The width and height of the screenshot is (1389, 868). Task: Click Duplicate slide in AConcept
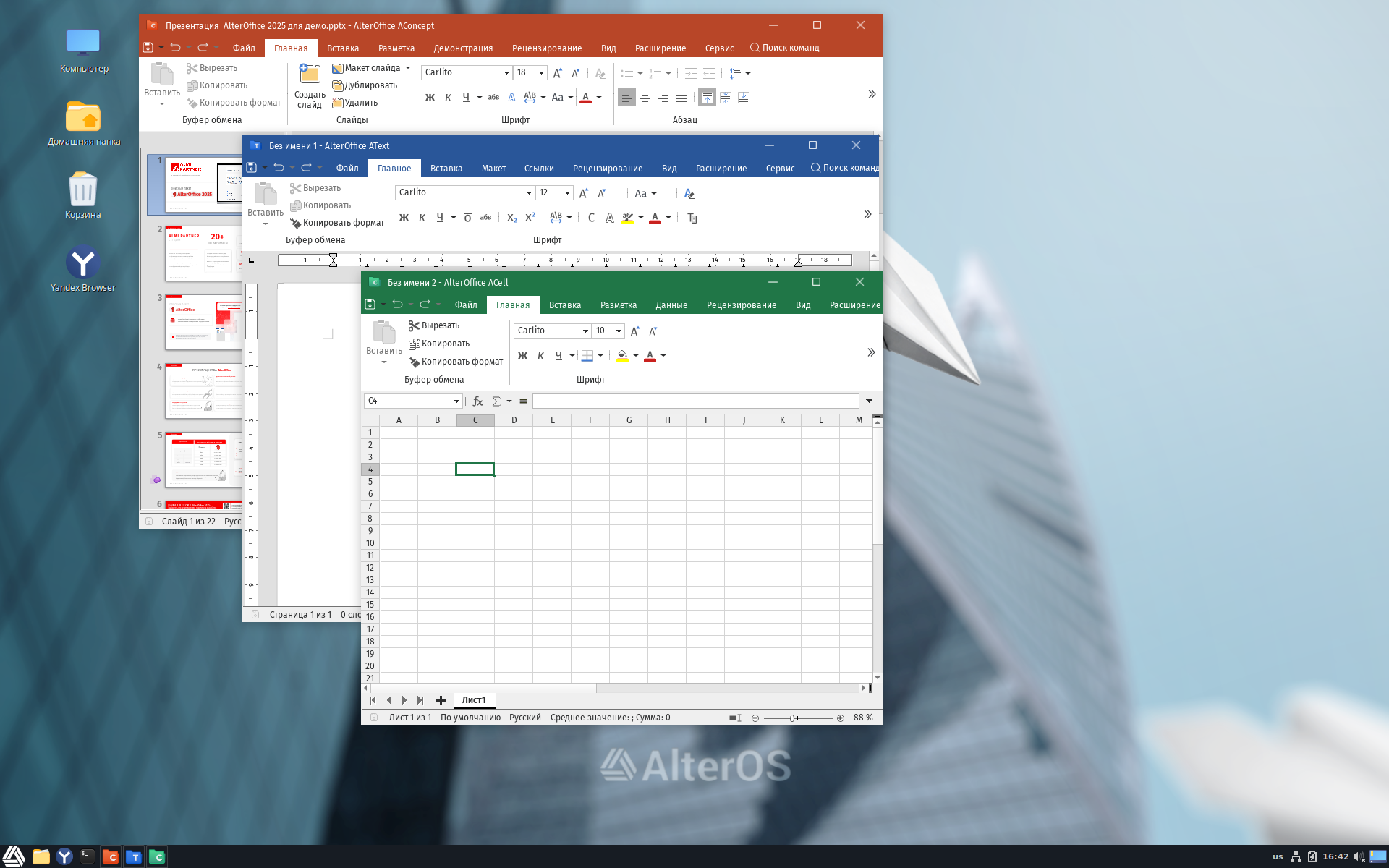pyautogui.click(x=365, y=85)
